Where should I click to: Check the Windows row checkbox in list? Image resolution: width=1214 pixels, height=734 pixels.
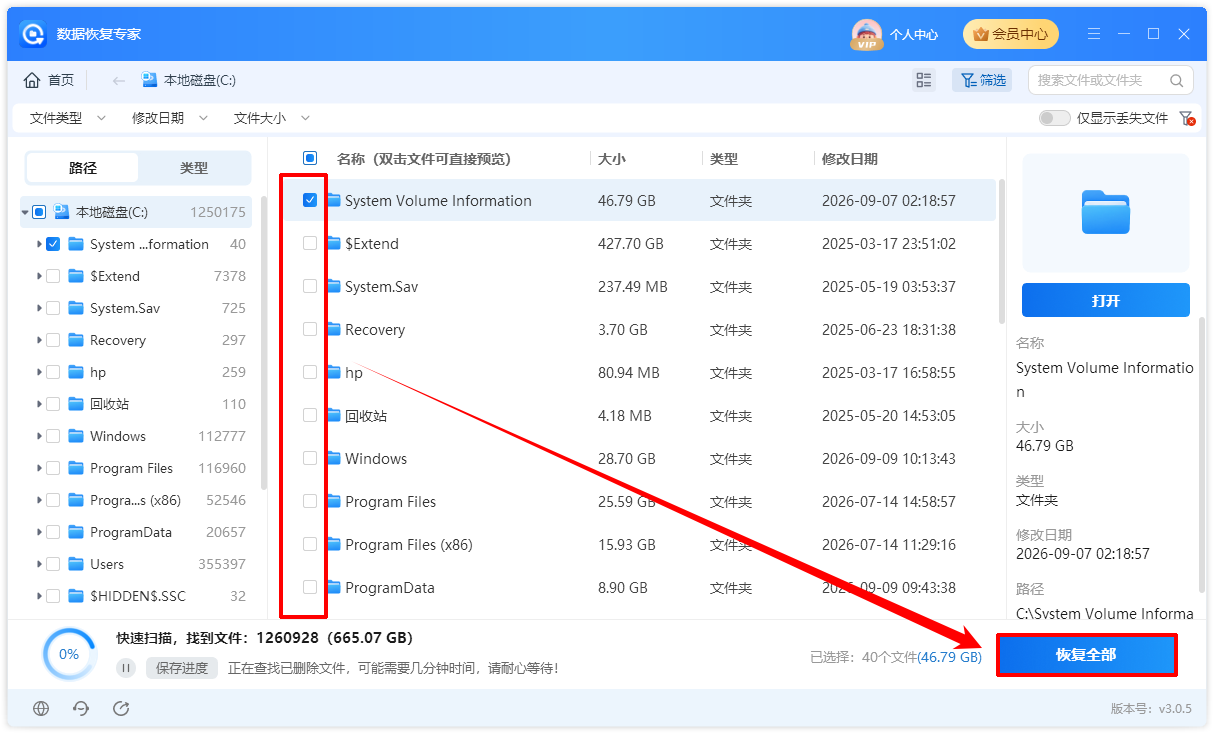click(310, 458)
